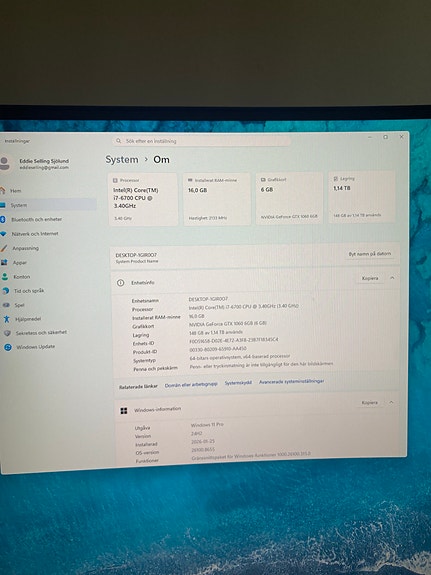The width and height of the screenshot is (431, 575).
Task: Open Avancerade systeminställningar link
Action: tap(292, 381)
